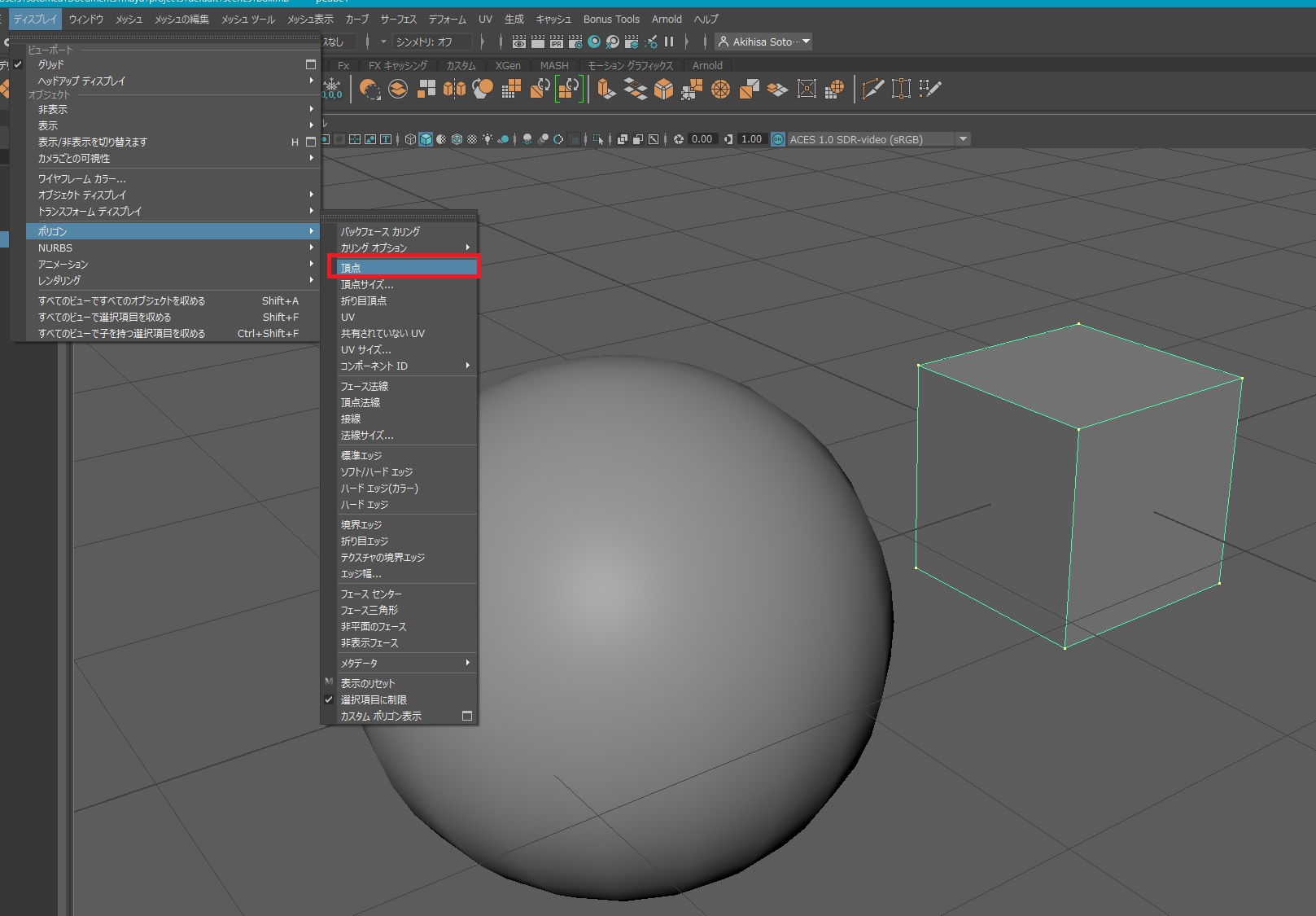Image resolution: width=1316 pixels, height=916 pixels.
Task: Click the smooth shade all cube icon
Action: tap(426, 139)
